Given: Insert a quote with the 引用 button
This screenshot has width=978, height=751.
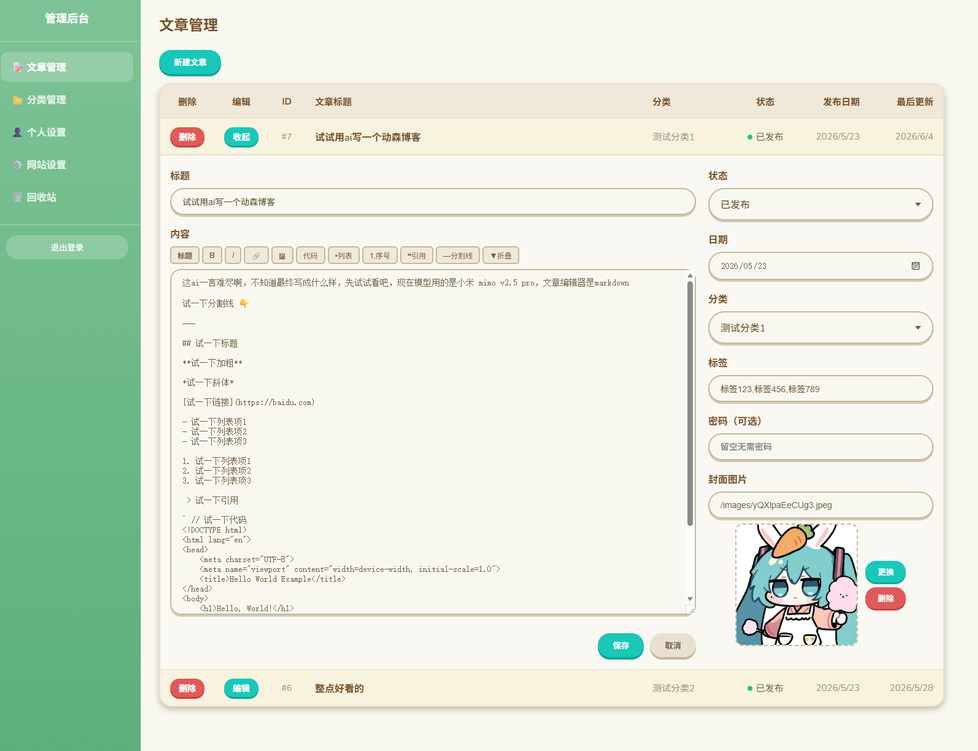Looking at the screenshot, I should pyautogui.click(x=416, y=255).
